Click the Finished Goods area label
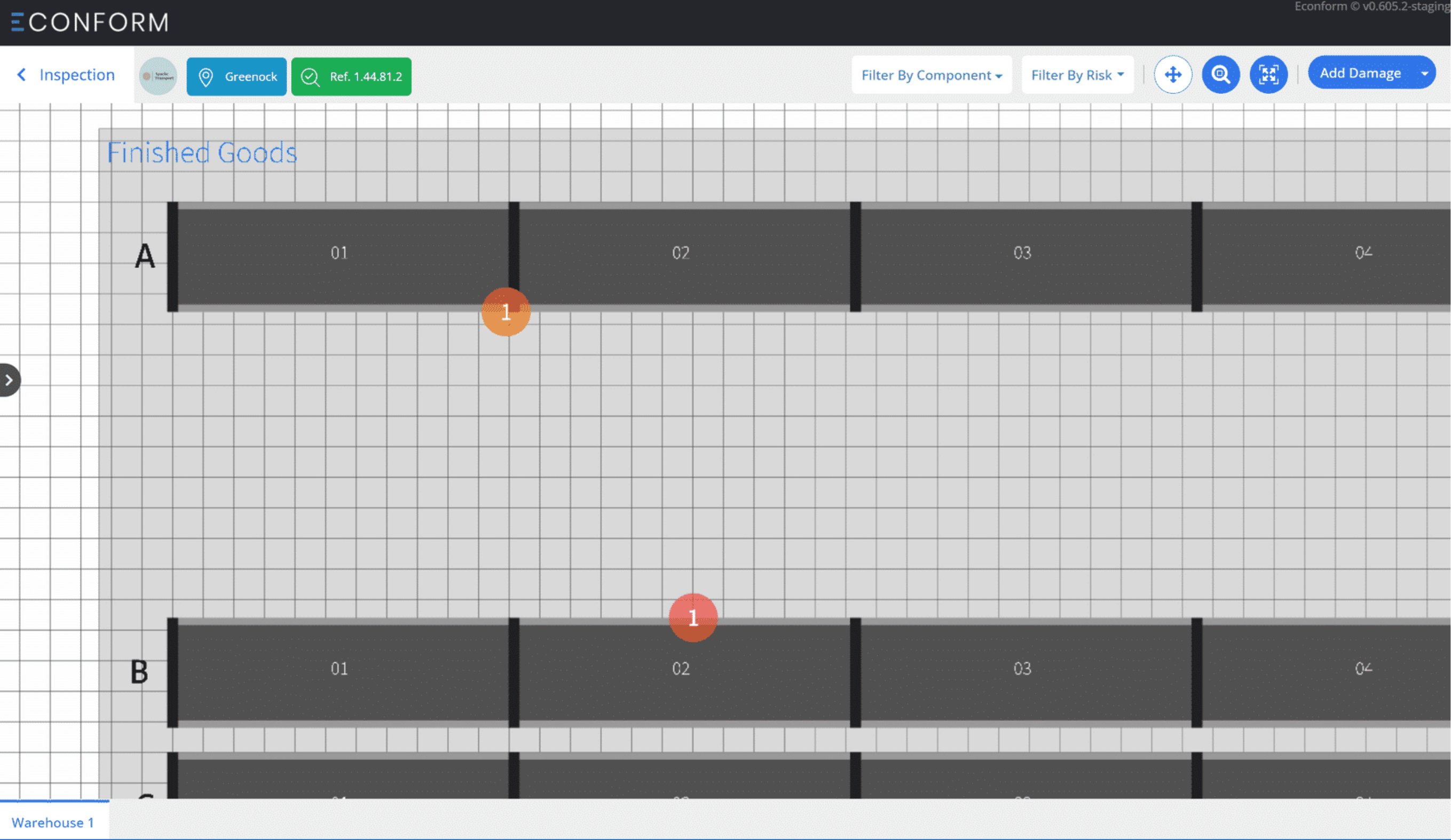Viewport: 1451px width, 840px height. [x=202, y=153]
